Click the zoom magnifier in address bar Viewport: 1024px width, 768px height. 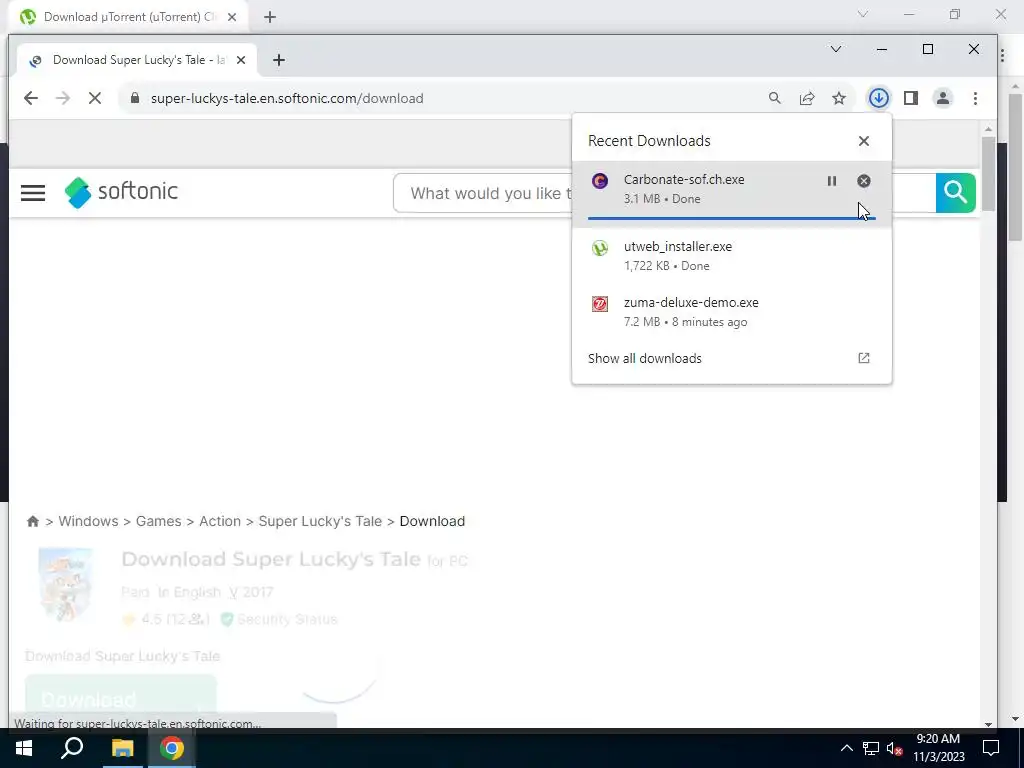pyautogui.click(x=775, y=98)
